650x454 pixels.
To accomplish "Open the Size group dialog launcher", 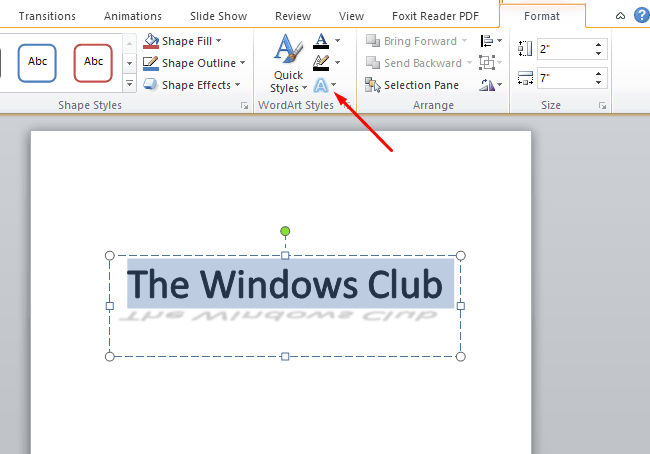I will coord(602,106).
